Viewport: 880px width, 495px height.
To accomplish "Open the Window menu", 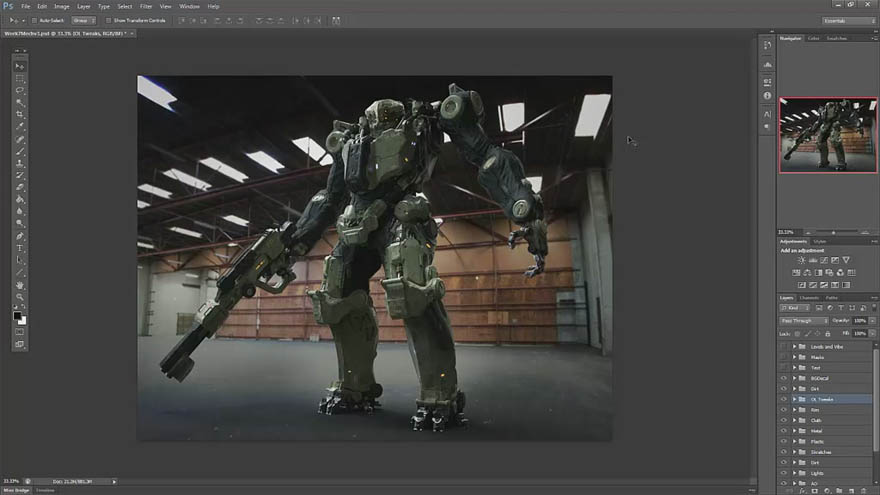I will point(189,6).
